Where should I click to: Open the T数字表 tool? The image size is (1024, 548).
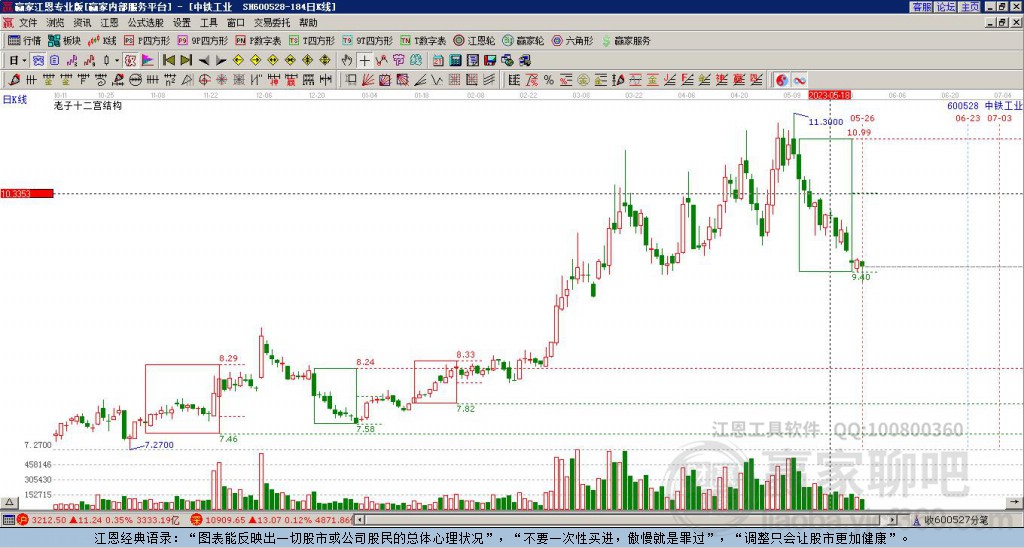coord(423,40)
